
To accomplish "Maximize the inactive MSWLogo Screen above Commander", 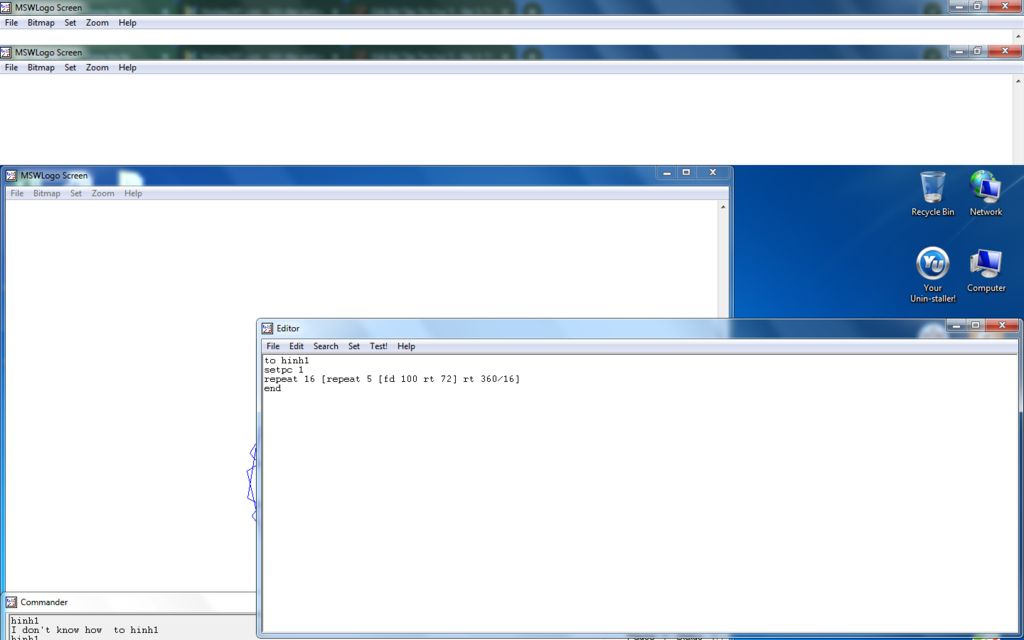I will coord(686,172).
